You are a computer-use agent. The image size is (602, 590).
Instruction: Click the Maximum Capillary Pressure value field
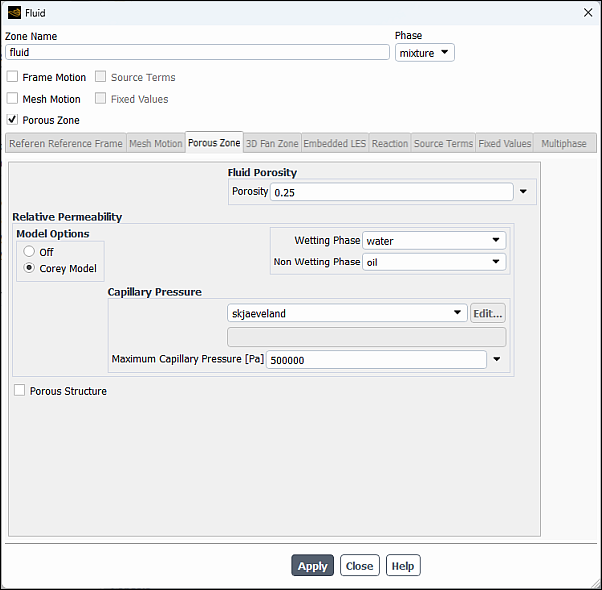click(376, 360)
